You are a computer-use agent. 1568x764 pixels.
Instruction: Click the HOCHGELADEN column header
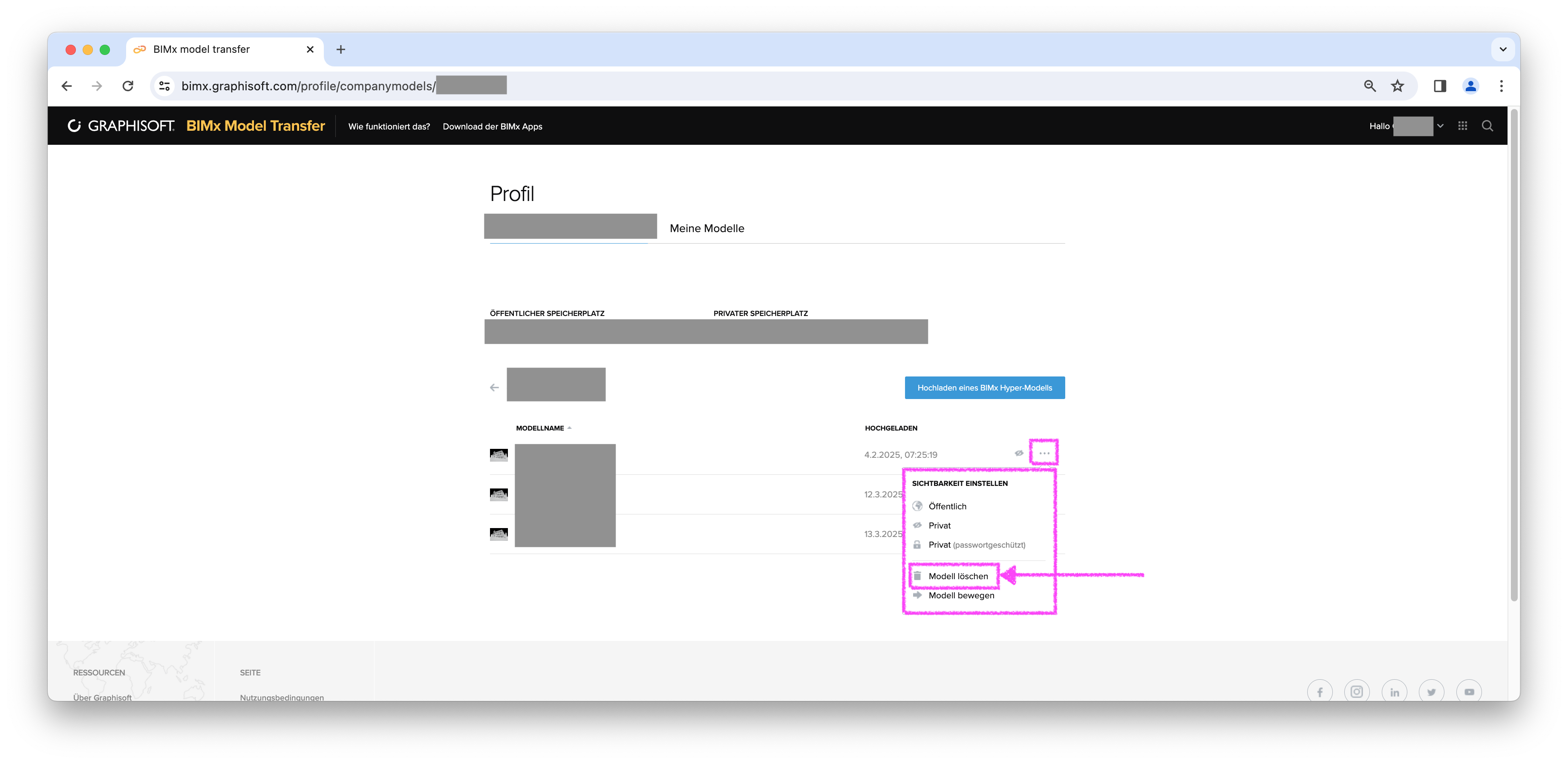pyautogui.click(x=891, y=428)
